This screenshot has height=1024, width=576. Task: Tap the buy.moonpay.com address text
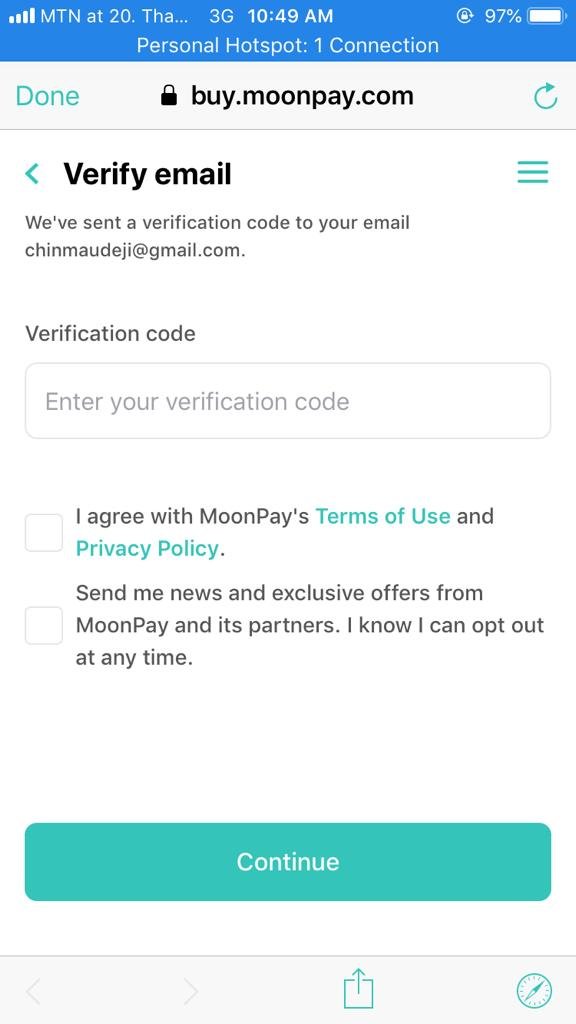click(302, 96)
